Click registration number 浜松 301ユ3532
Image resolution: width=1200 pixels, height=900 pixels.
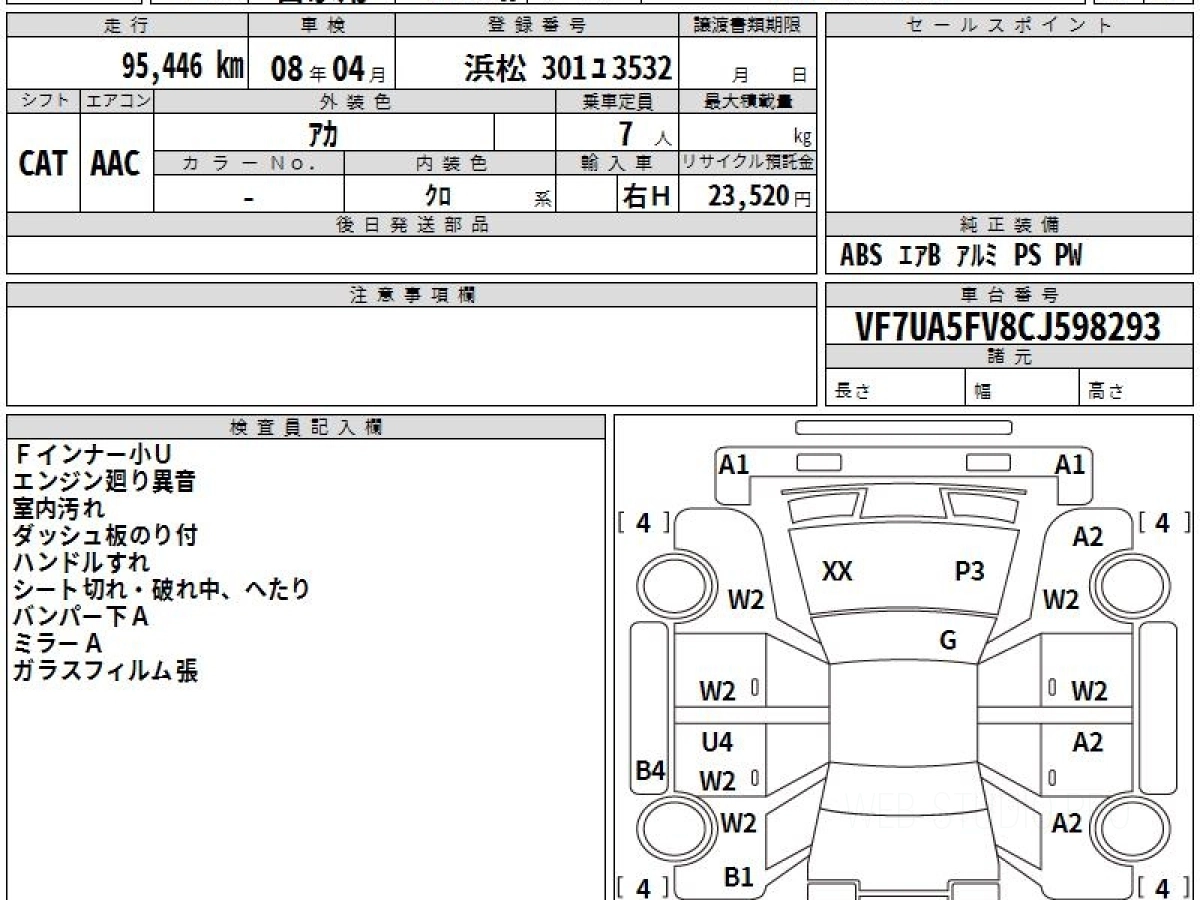[568, 68]
